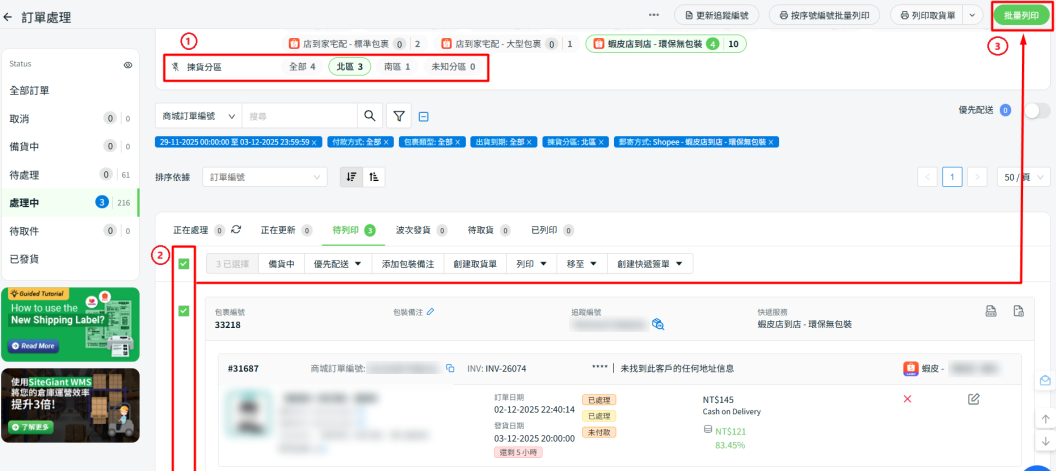The width and height of the screenshot is (1056, 471).
Task: Click the red X on order #31687
Action: 907,399
